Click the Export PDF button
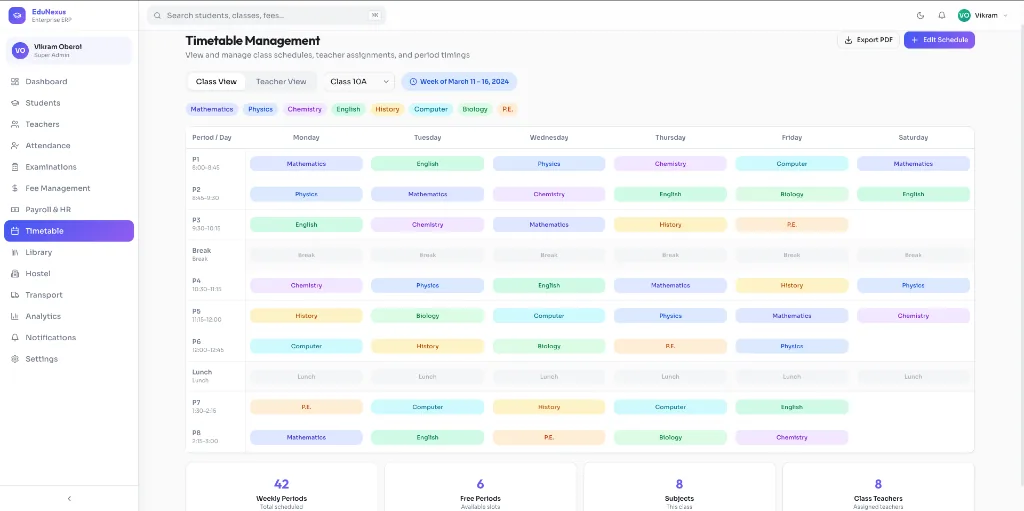Viewport: 1024px width, 511px height. click(869, 40)
